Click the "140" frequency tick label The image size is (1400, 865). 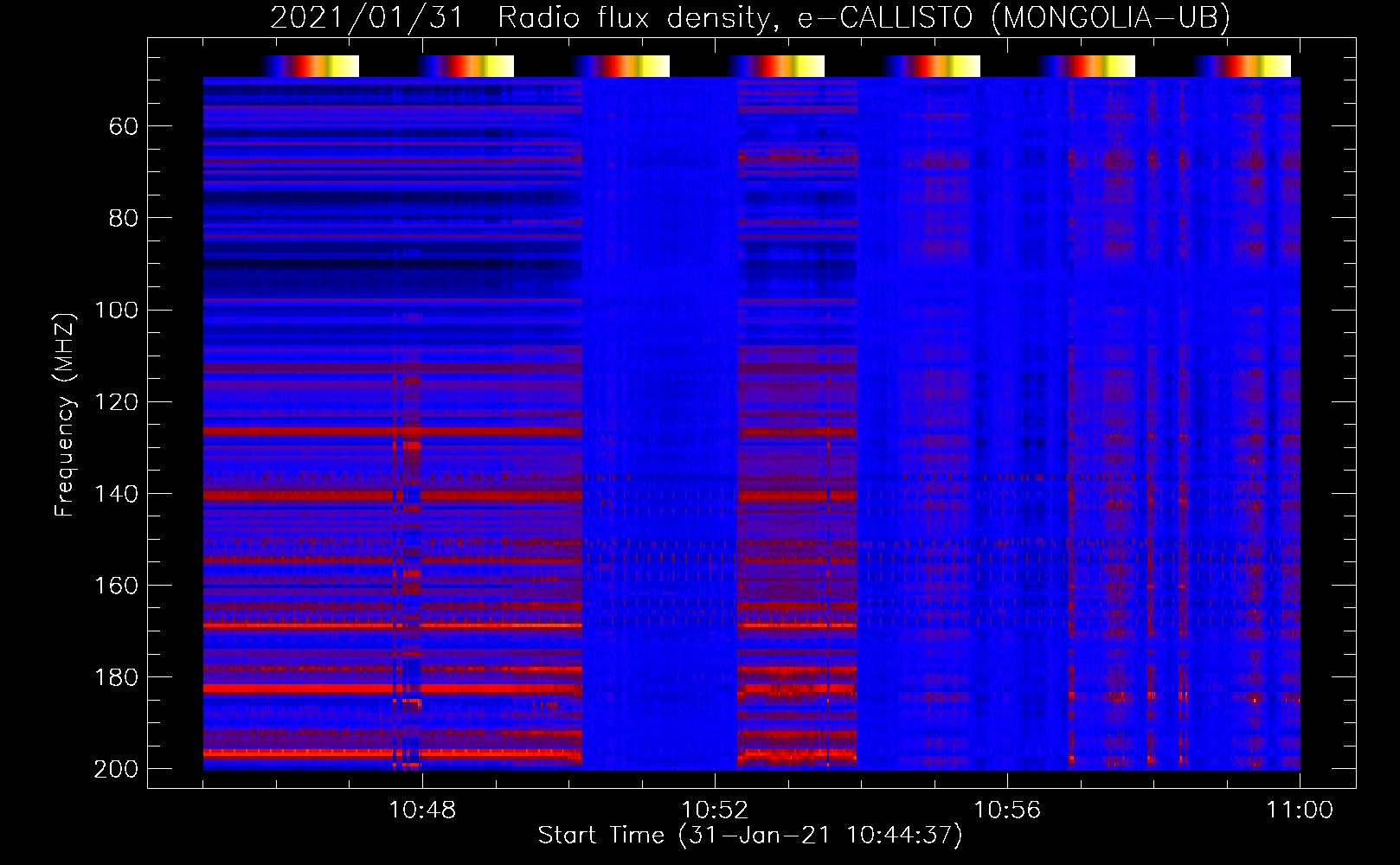(x=116, y=494)
